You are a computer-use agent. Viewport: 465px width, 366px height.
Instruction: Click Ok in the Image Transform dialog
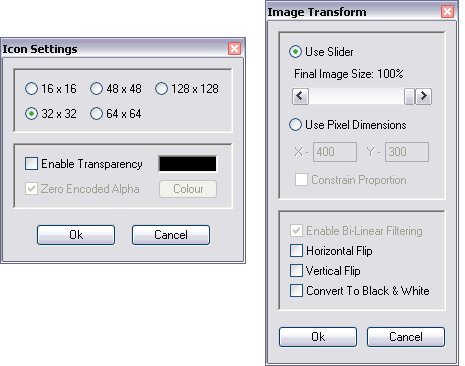(x=318, y=337)
